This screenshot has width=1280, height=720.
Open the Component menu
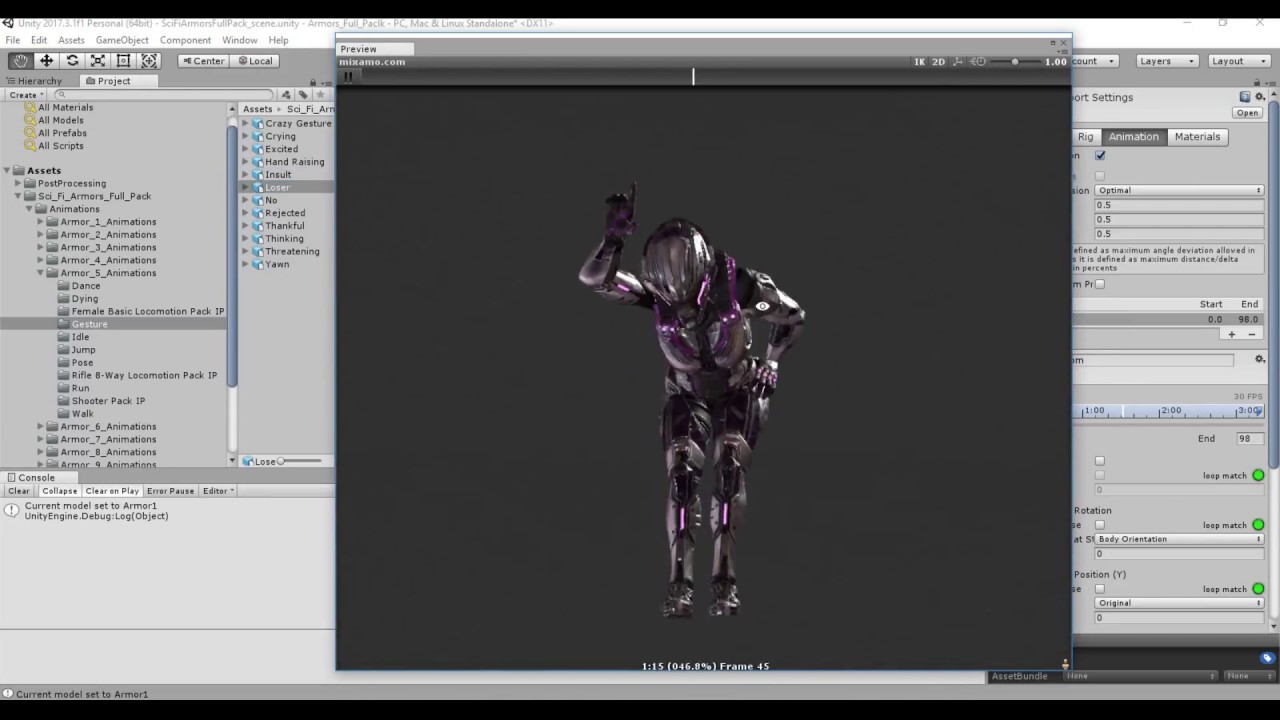(x=185, y=40)
